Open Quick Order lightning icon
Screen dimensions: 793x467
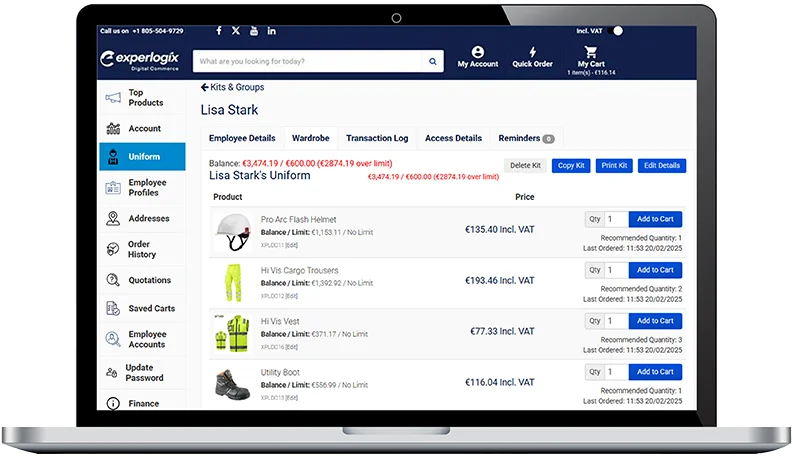coord(532,52)
